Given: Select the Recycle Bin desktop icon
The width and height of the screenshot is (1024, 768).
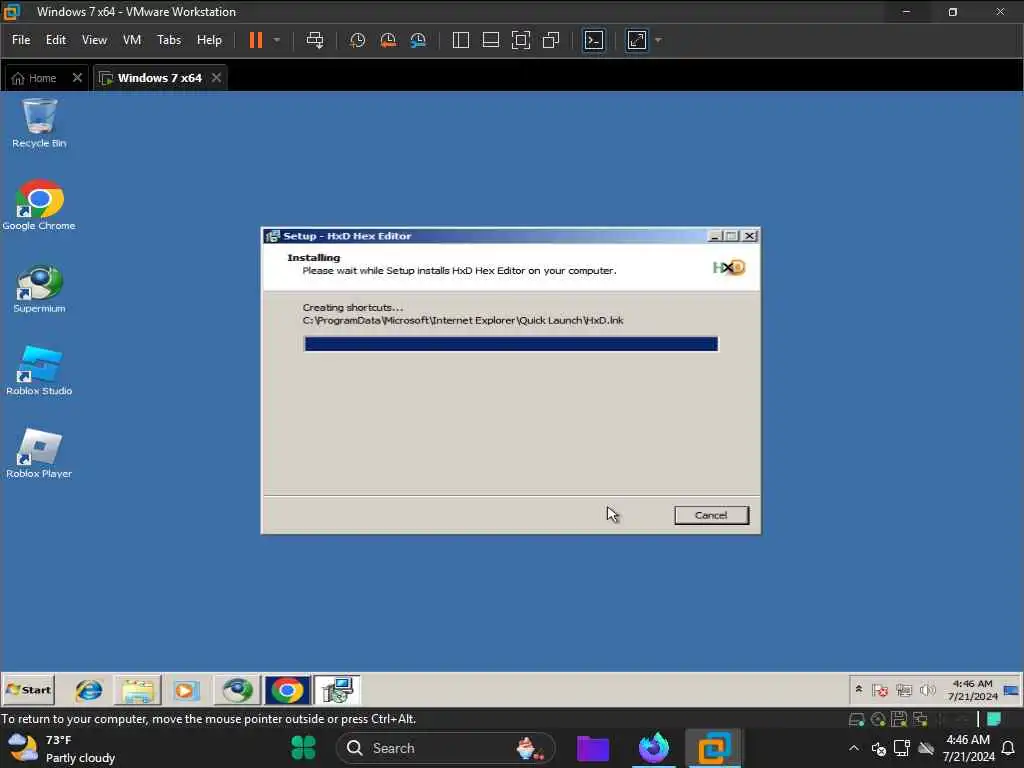Looking at the screenshot, I should click(x=39, y=123).
